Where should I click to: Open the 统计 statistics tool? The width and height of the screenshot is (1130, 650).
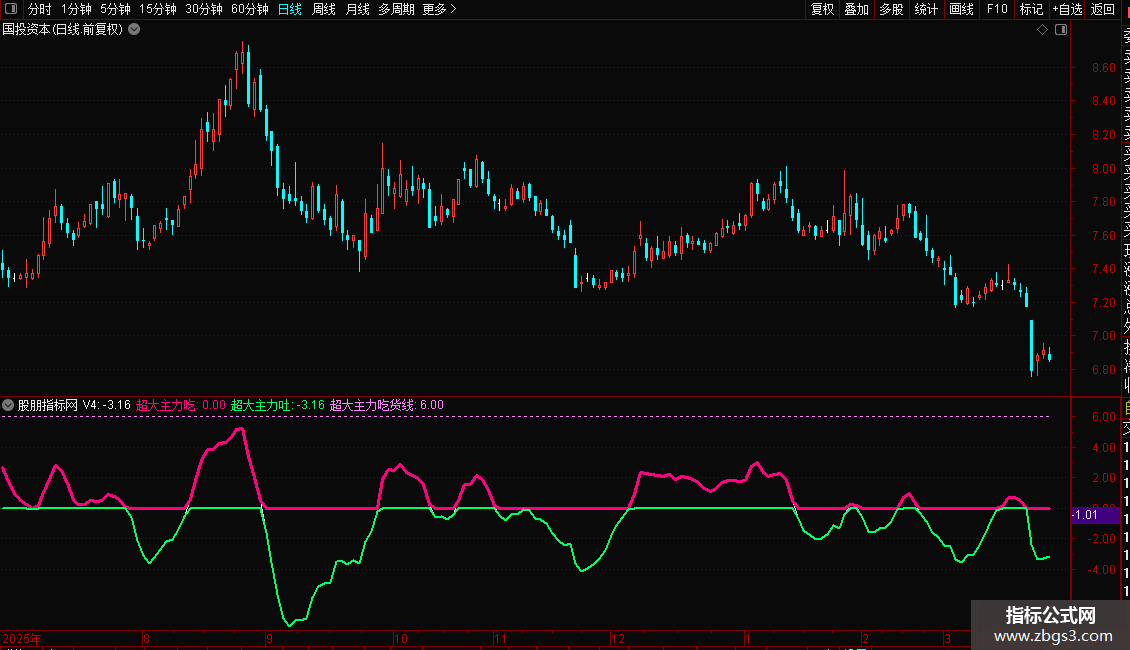click(x=926, y=9)
